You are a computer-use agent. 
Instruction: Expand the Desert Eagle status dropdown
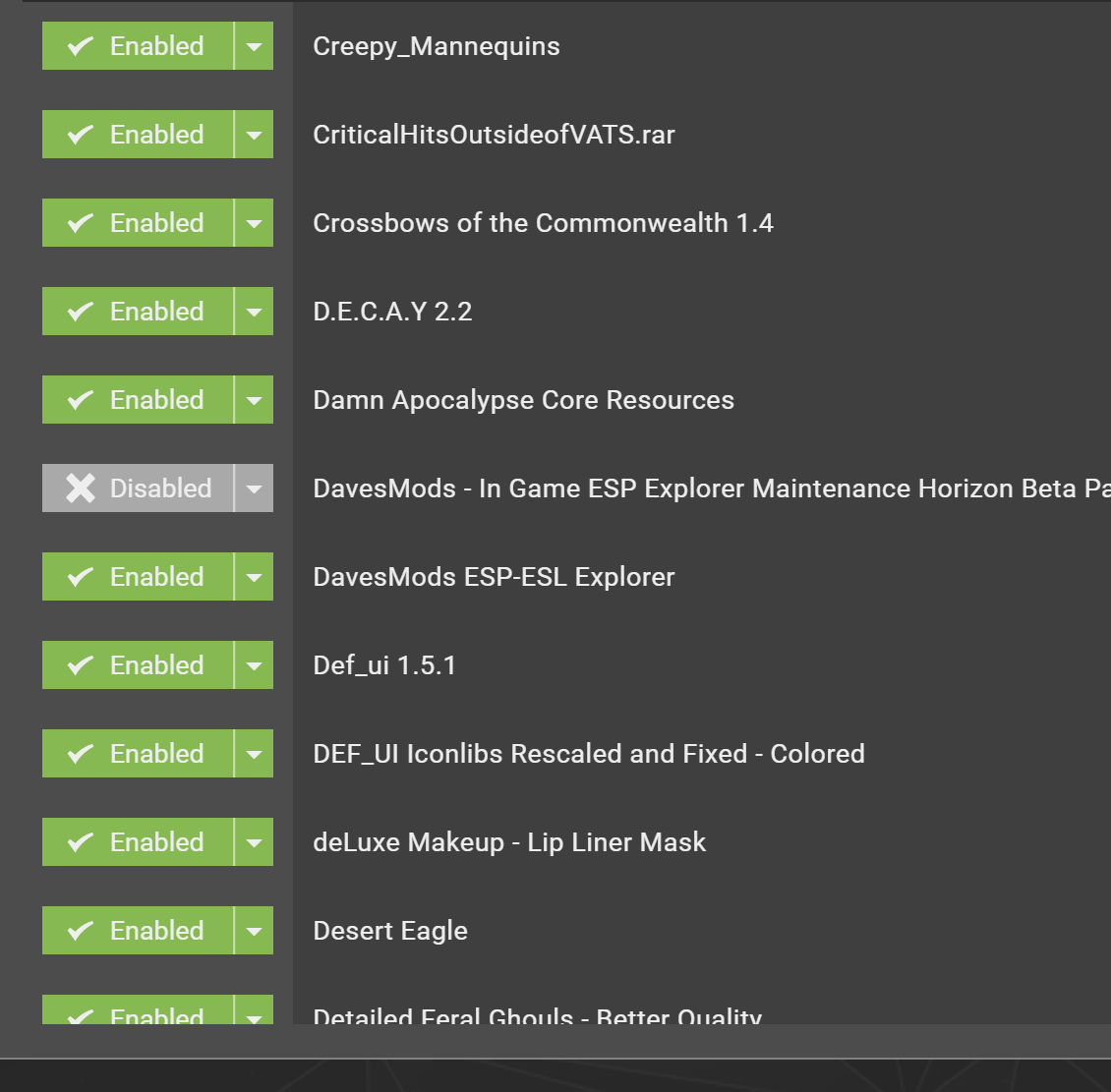[254, 931]
